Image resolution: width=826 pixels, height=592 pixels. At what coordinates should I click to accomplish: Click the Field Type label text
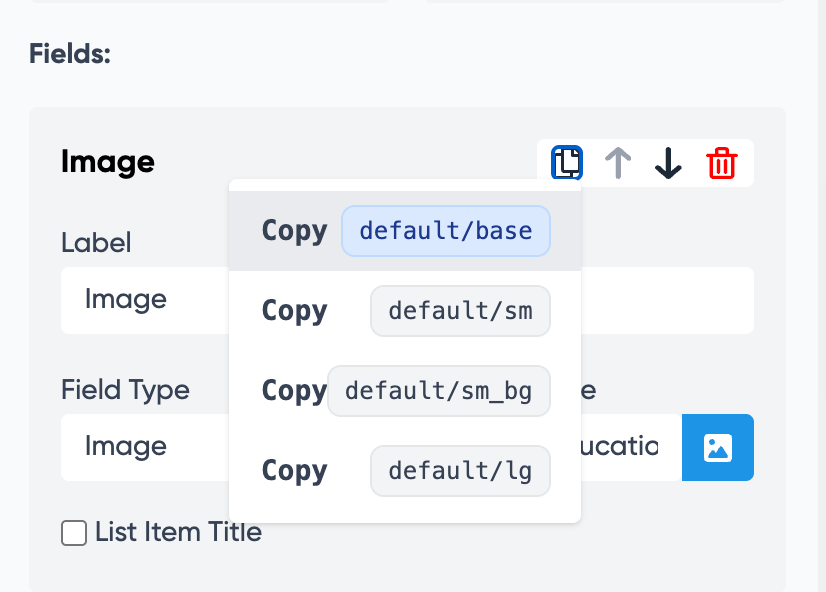(x=125, y=389)
